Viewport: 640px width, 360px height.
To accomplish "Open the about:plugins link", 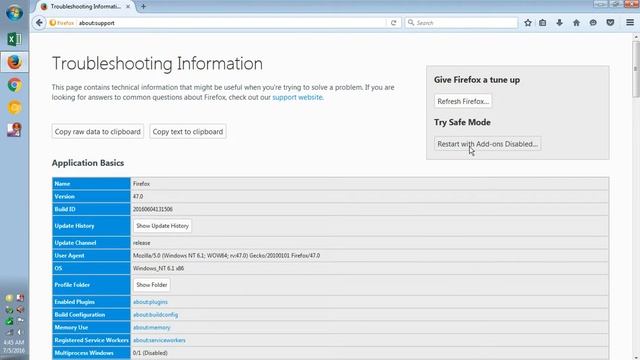I will (x=150, y=302).
